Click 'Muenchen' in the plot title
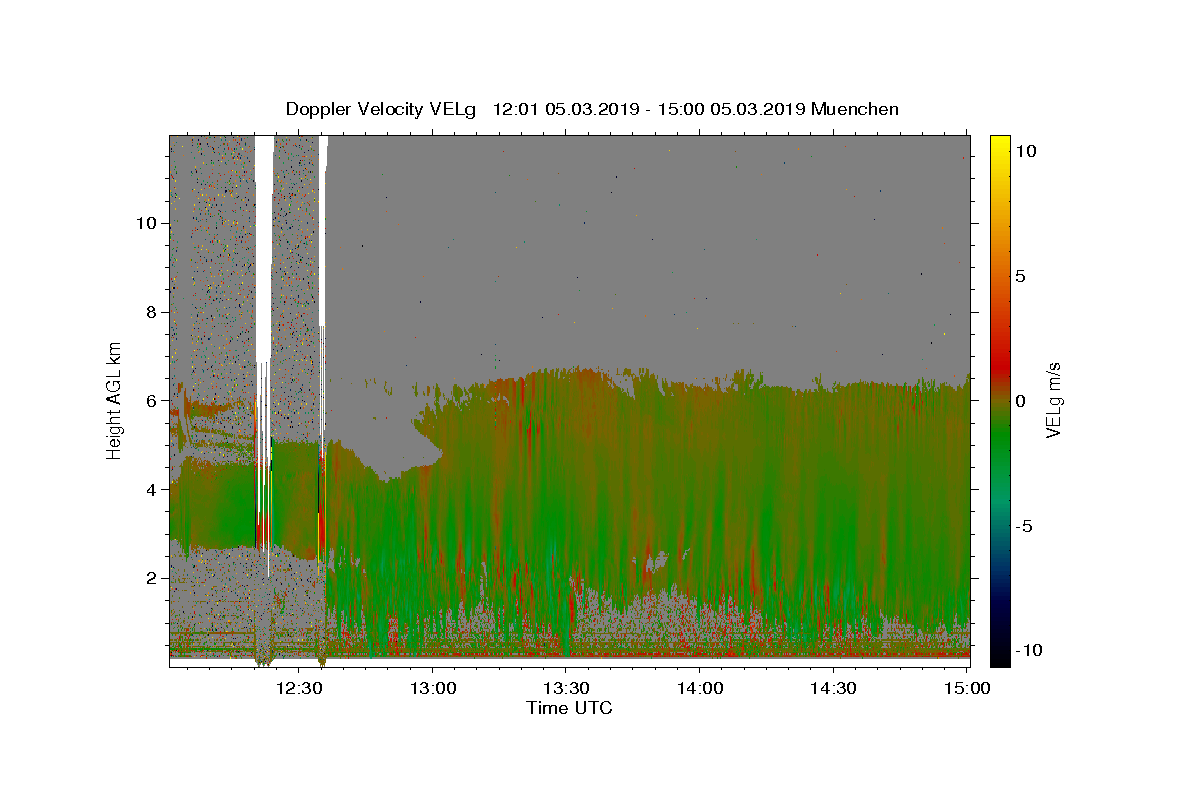The image size is (1200, 800). coord(855,109)
